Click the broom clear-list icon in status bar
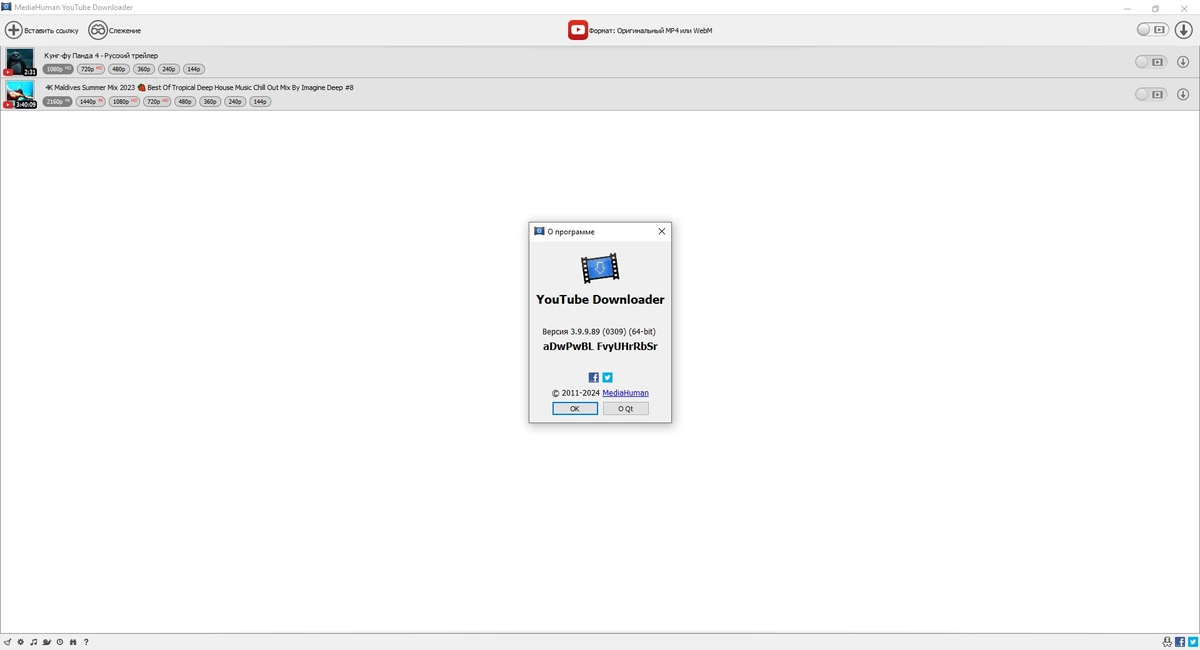The width and height of the screenshot is (1200, 650). (8, 642)
